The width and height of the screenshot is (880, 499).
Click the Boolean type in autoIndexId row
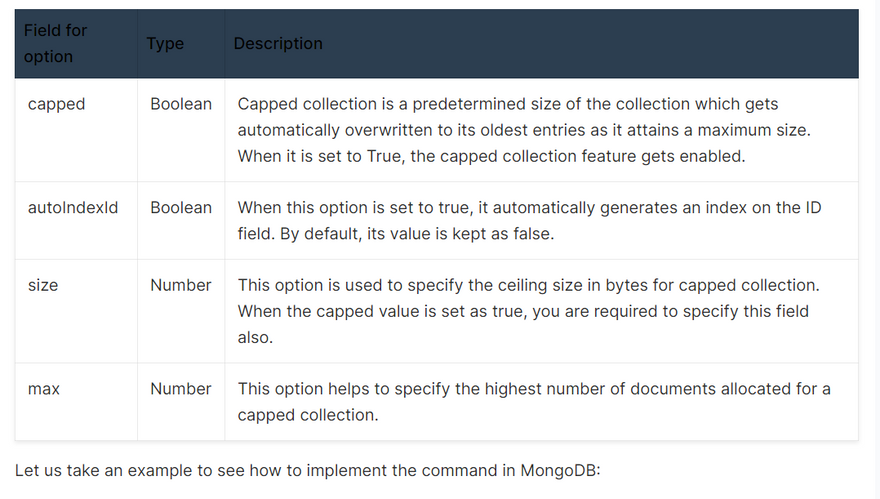pos(181,208)
